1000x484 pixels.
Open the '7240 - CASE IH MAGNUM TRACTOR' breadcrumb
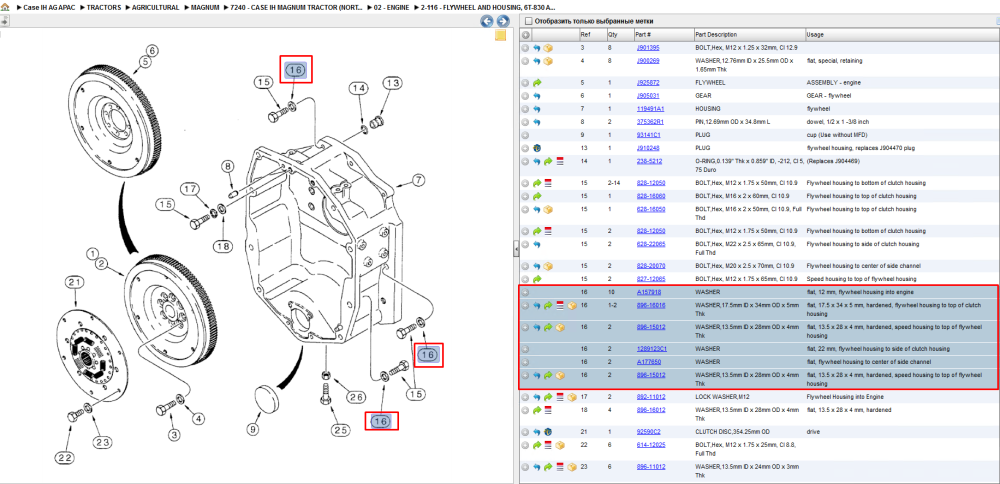coord(297,8)
